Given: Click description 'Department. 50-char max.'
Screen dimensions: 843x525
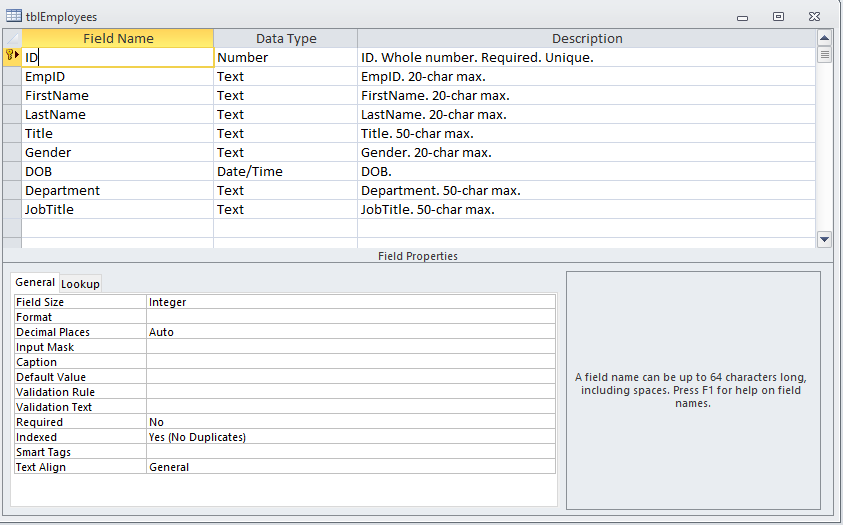Looking at the screenshot, I should [x=587, y=190].
